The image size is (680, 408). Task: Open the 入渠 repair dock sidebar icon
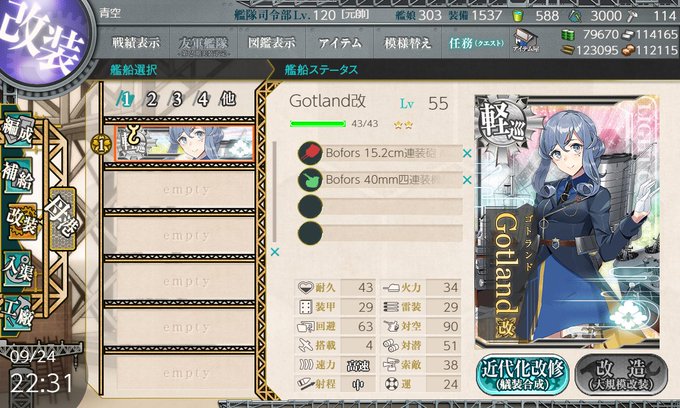click(18, 269)
